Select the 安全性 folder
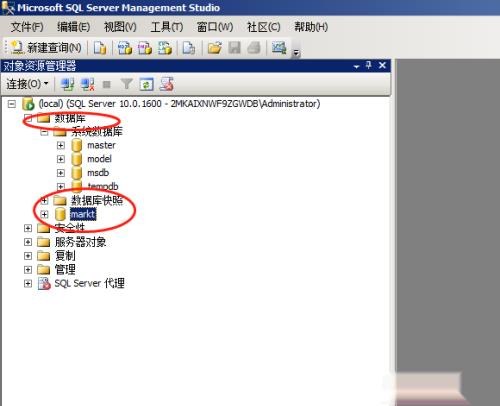The image size is (500, 406). (70, 228)
